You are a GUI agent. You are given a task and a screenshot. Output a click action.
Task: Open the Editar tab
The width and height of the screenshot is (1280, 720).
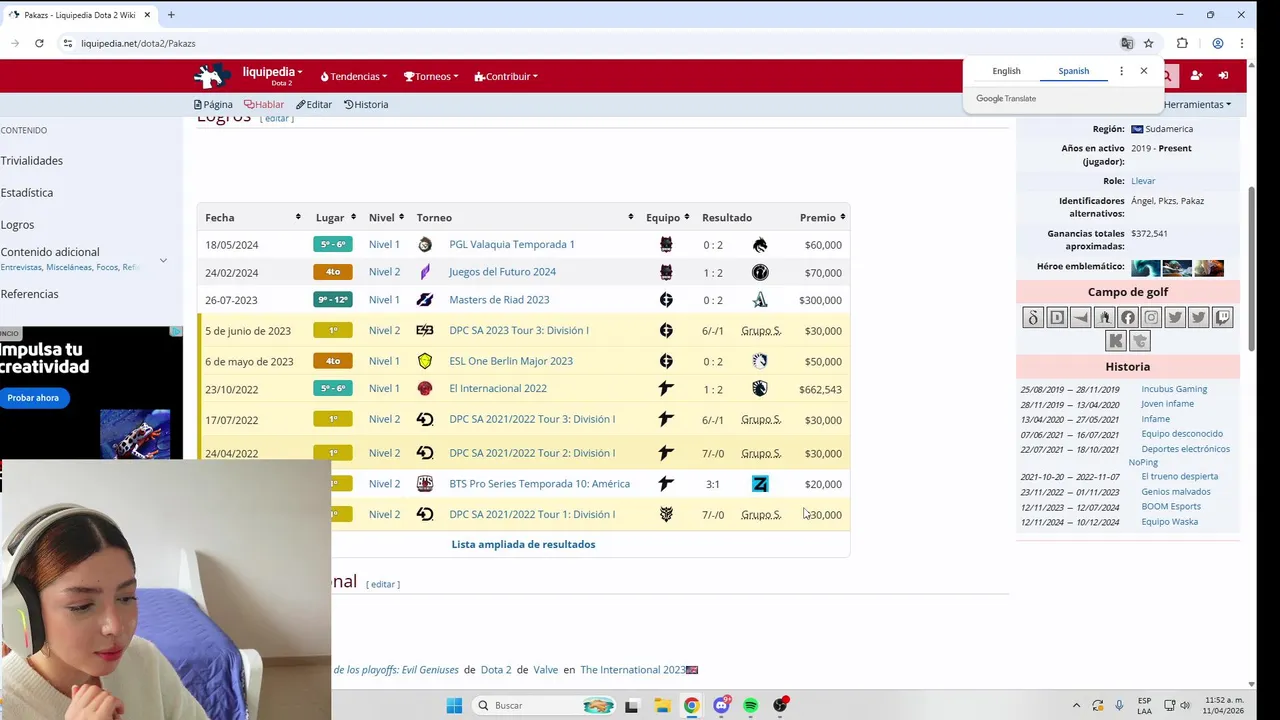tap(314, 104)
